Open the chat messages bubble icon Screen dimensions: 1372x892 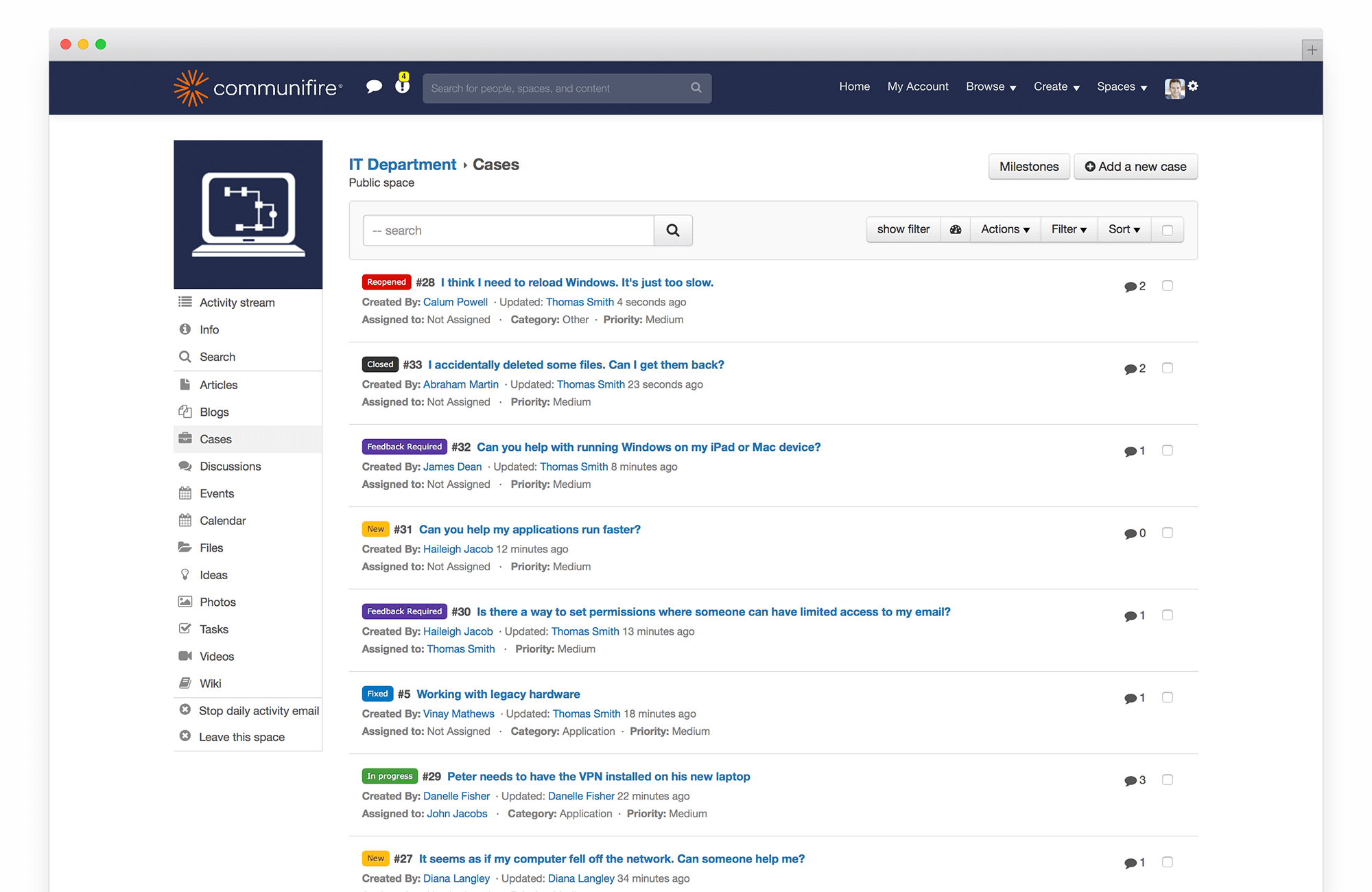point(375,86)
